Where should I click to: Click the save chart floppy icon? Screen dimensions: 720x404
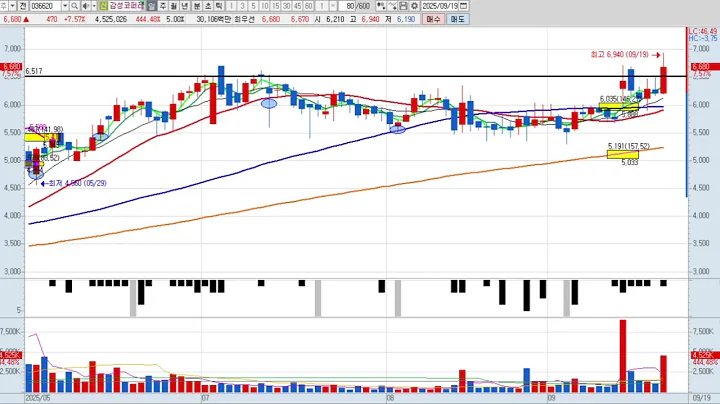[x=403, y=6]
